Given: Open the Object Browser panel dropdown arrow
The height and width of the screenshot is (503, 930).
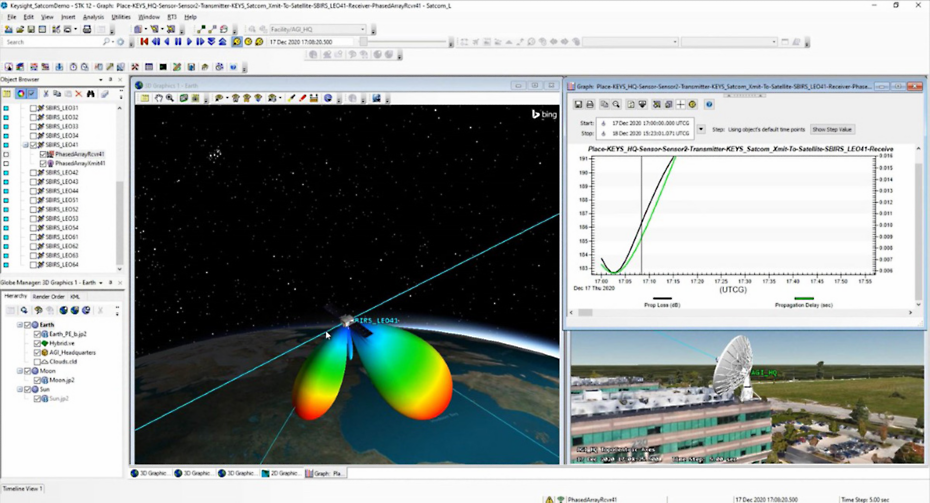Looking at the screenshot, I should (x=100, y=79).
